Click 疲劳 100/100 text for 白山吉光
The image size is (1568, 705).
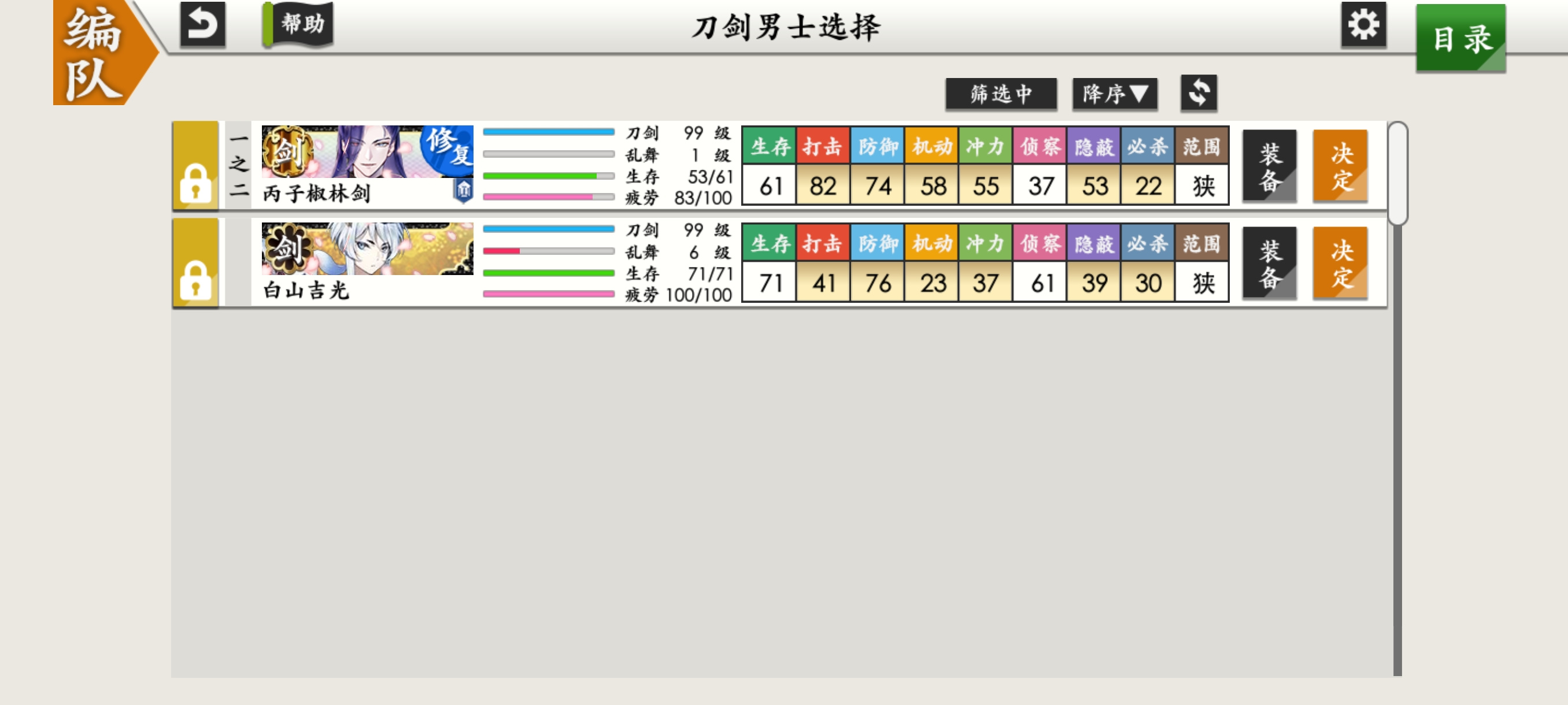tap(679, 295)
